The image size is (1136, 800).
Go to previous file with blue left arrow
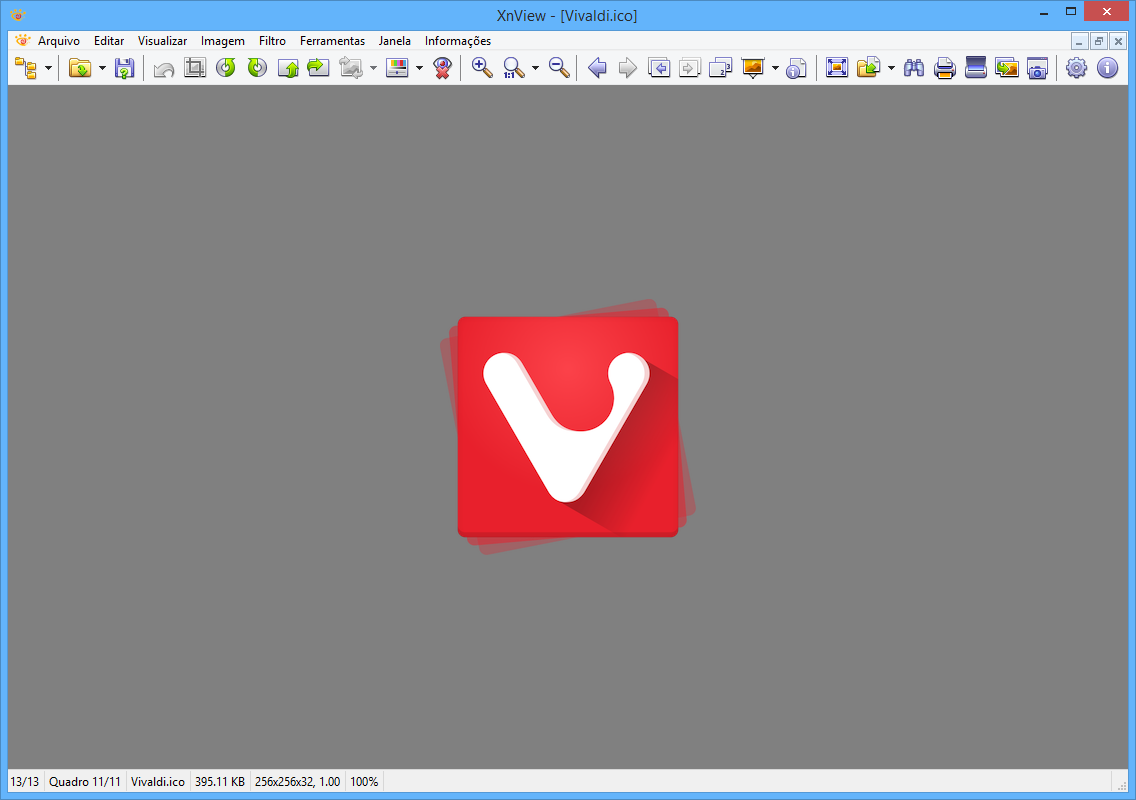pyautogui.click(x=597, y=68)
